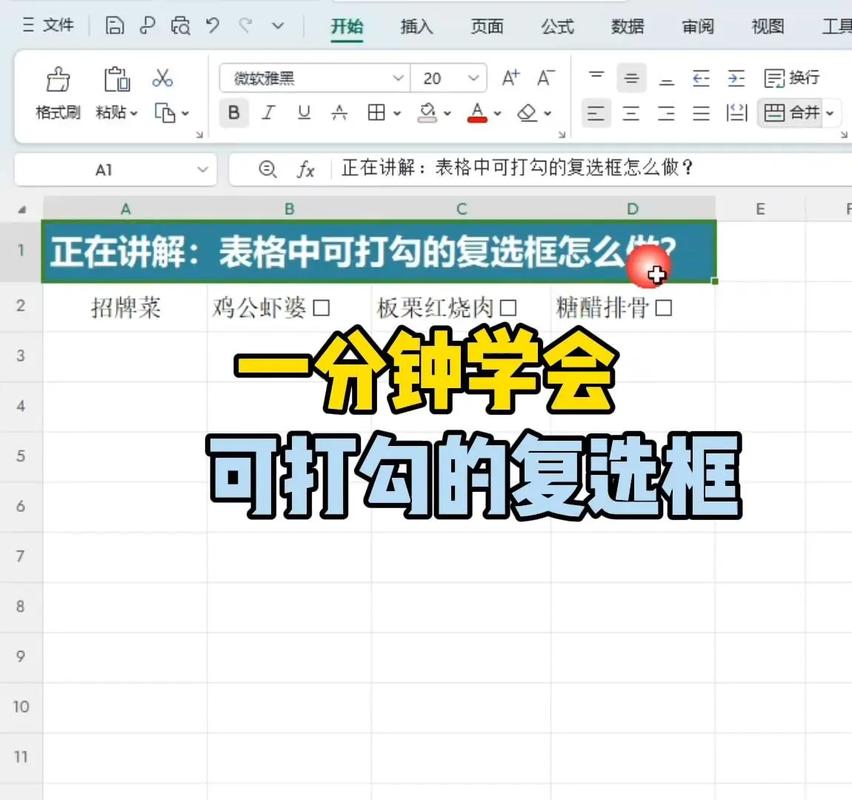
Task: Click the fx formula bar button
Action: (x=308, y=169)
